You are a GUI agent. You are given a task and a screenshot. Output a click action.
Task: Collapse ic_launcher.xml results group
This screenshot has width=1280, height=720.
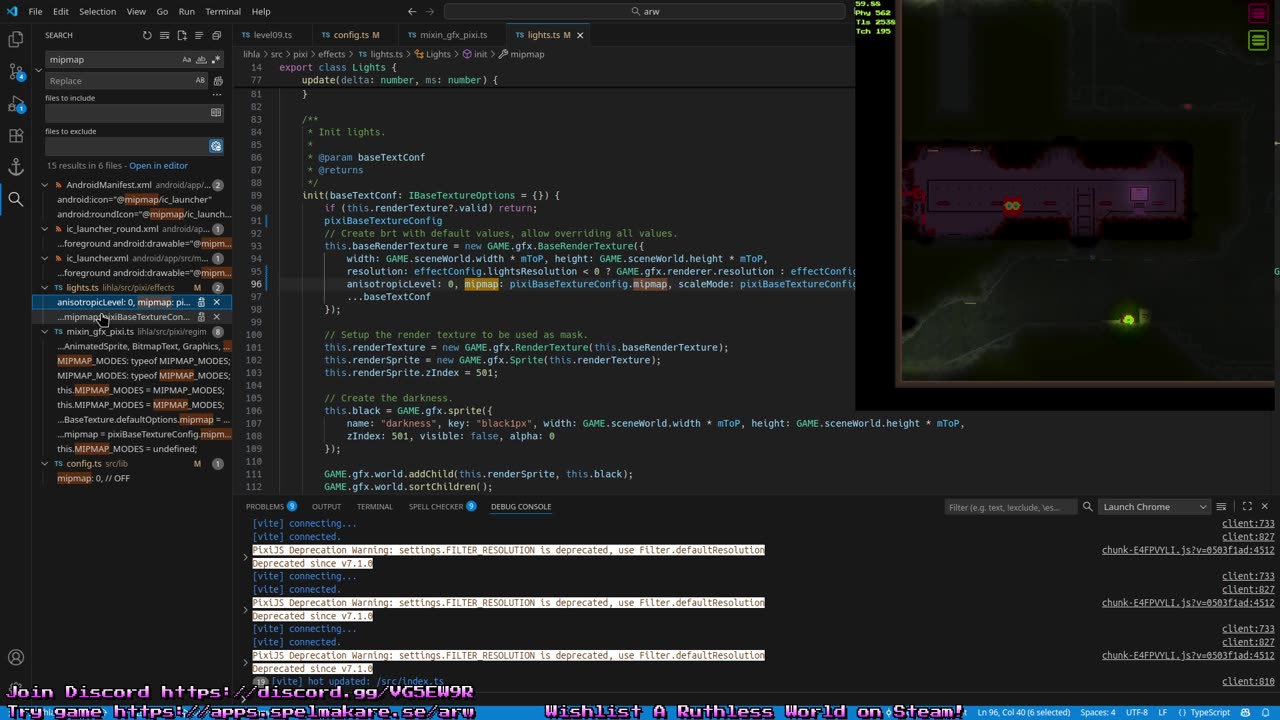click(45, 258)
